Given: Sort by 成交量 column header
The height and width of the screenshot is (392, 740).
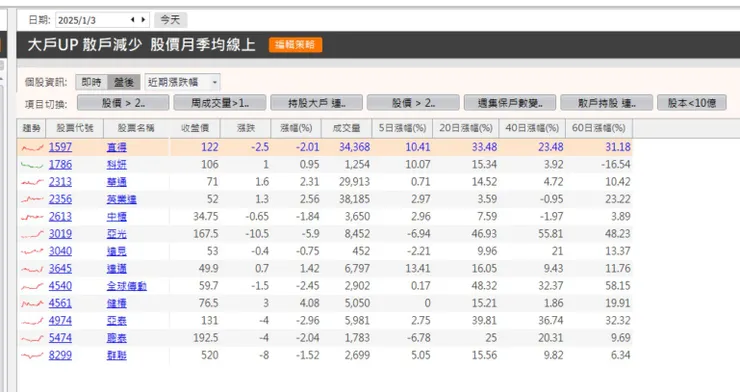Looking at the screenshot, I should 346,128.
